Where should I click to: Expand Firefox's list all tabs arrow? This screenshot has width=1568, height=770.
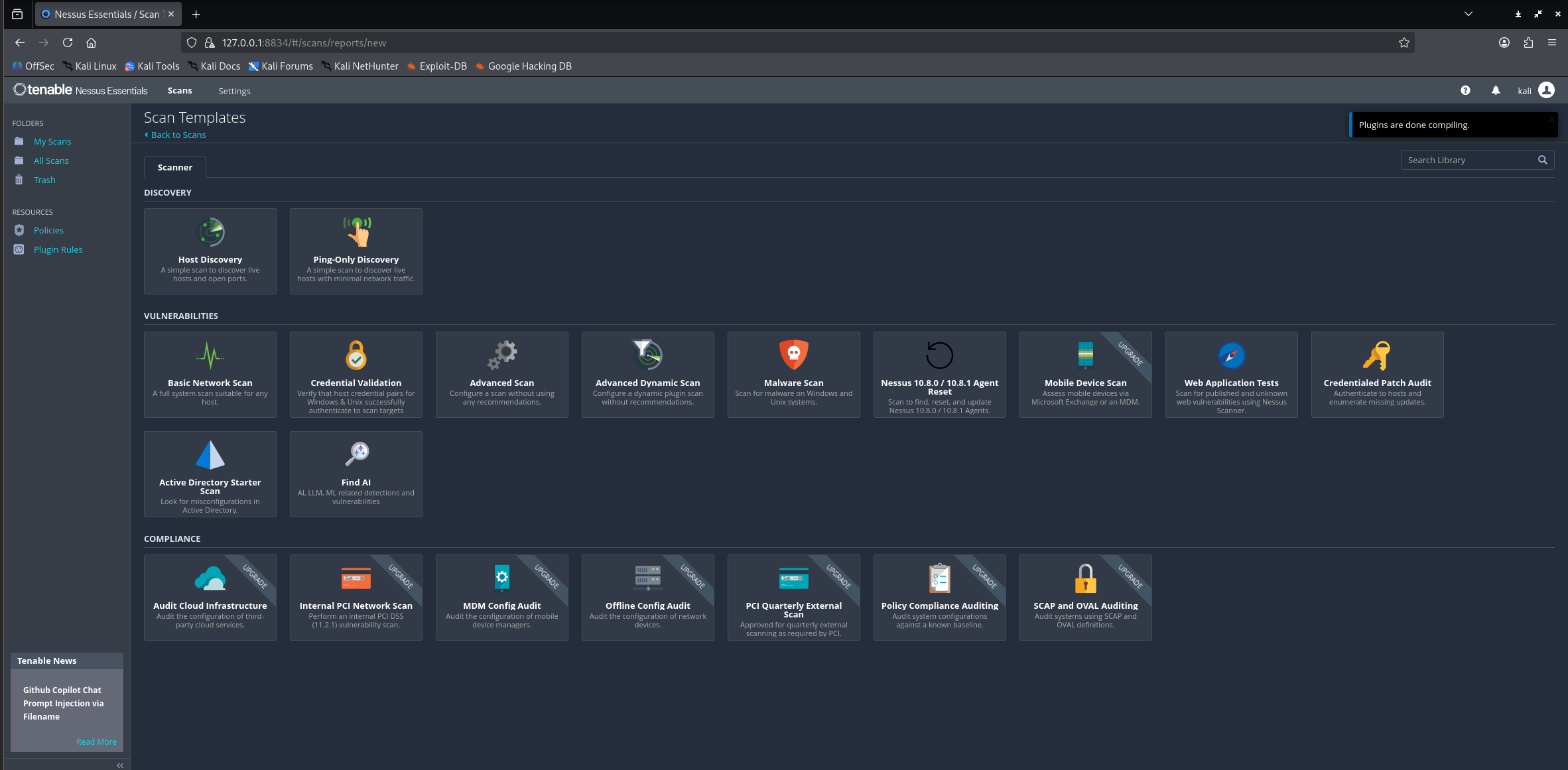(1469, 14)
